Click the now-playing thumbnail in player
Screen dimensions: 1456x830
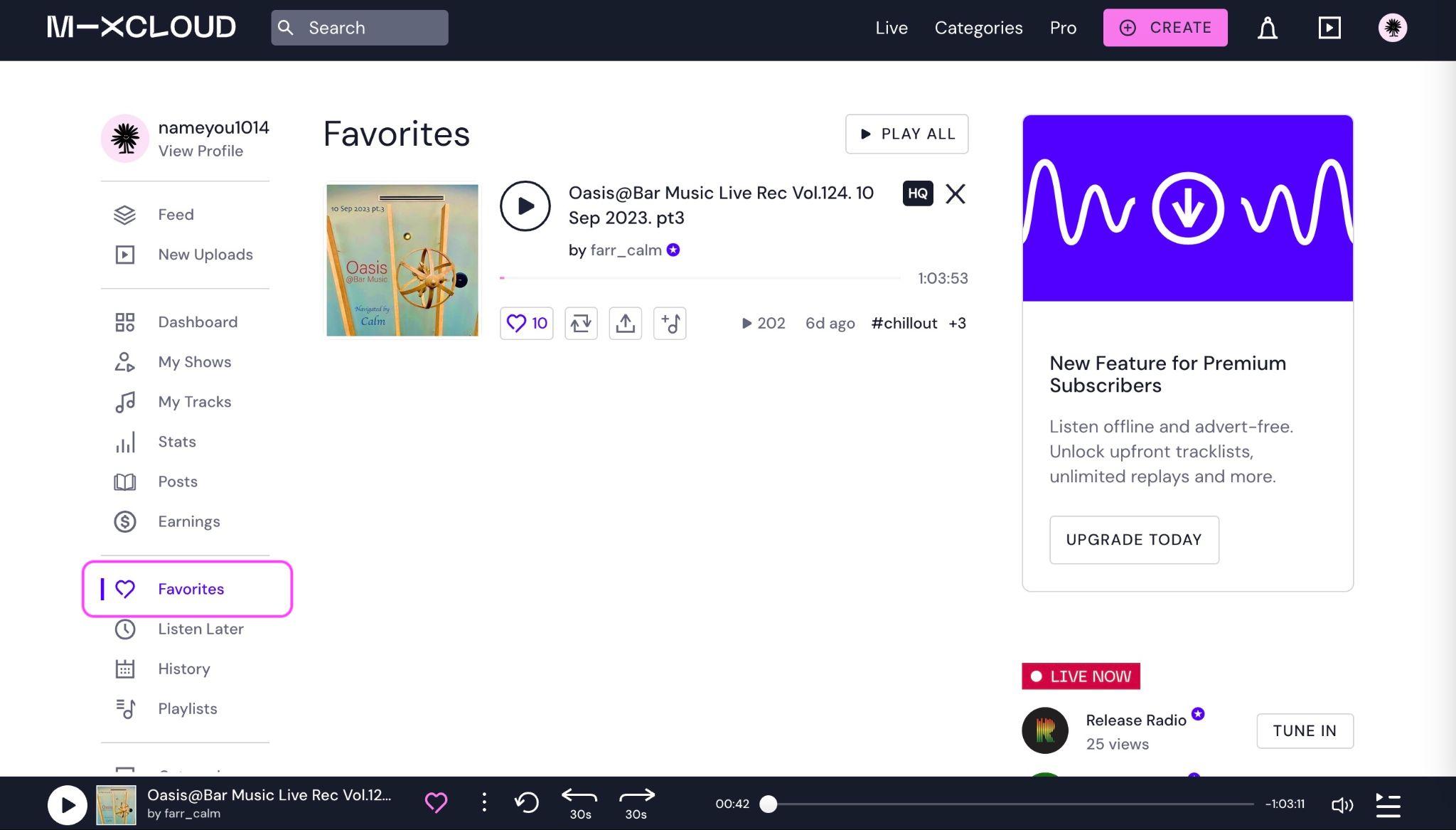(116, 804)
